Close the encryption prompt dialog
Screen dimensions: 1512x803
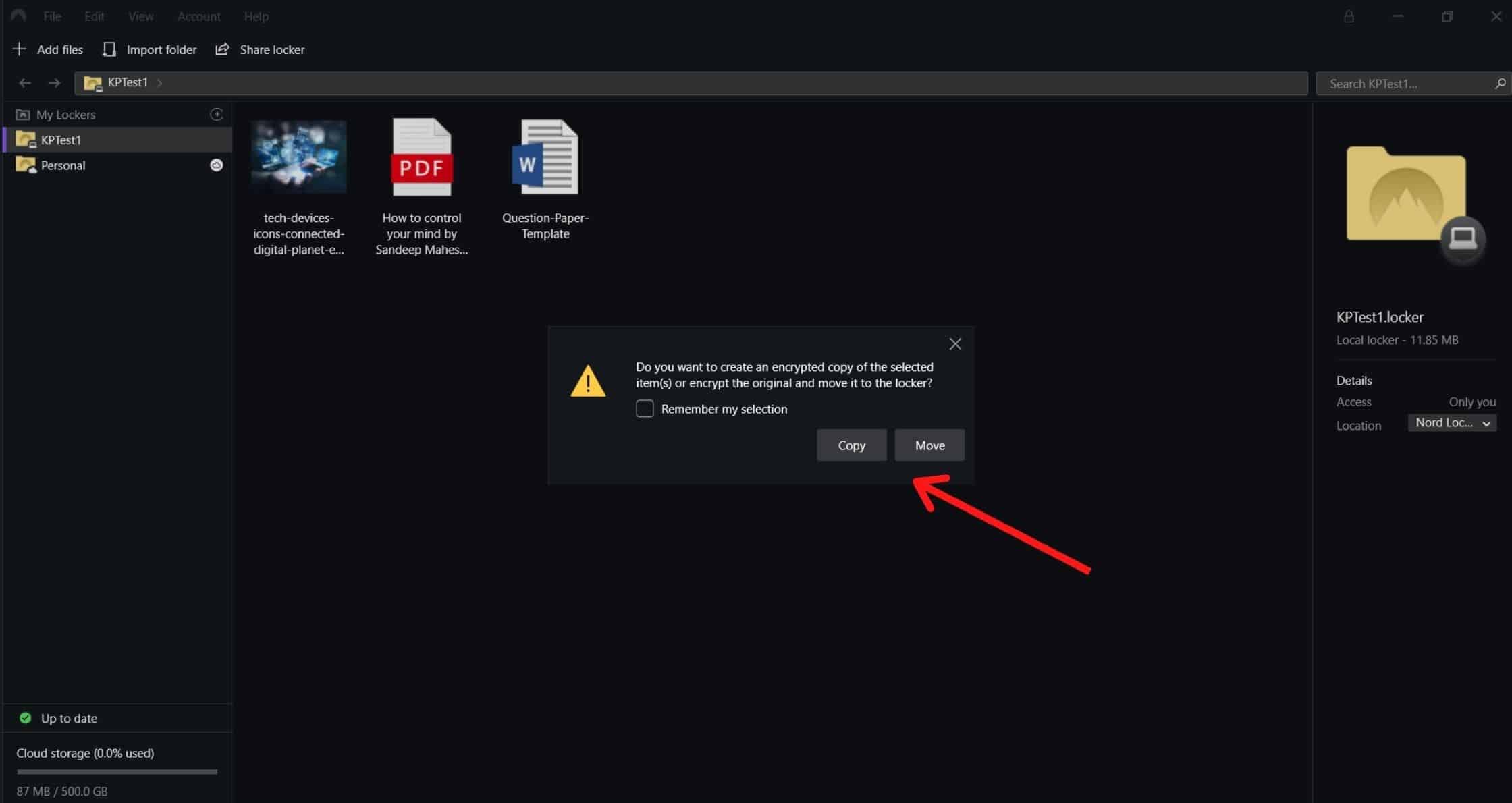click(955, 344)
